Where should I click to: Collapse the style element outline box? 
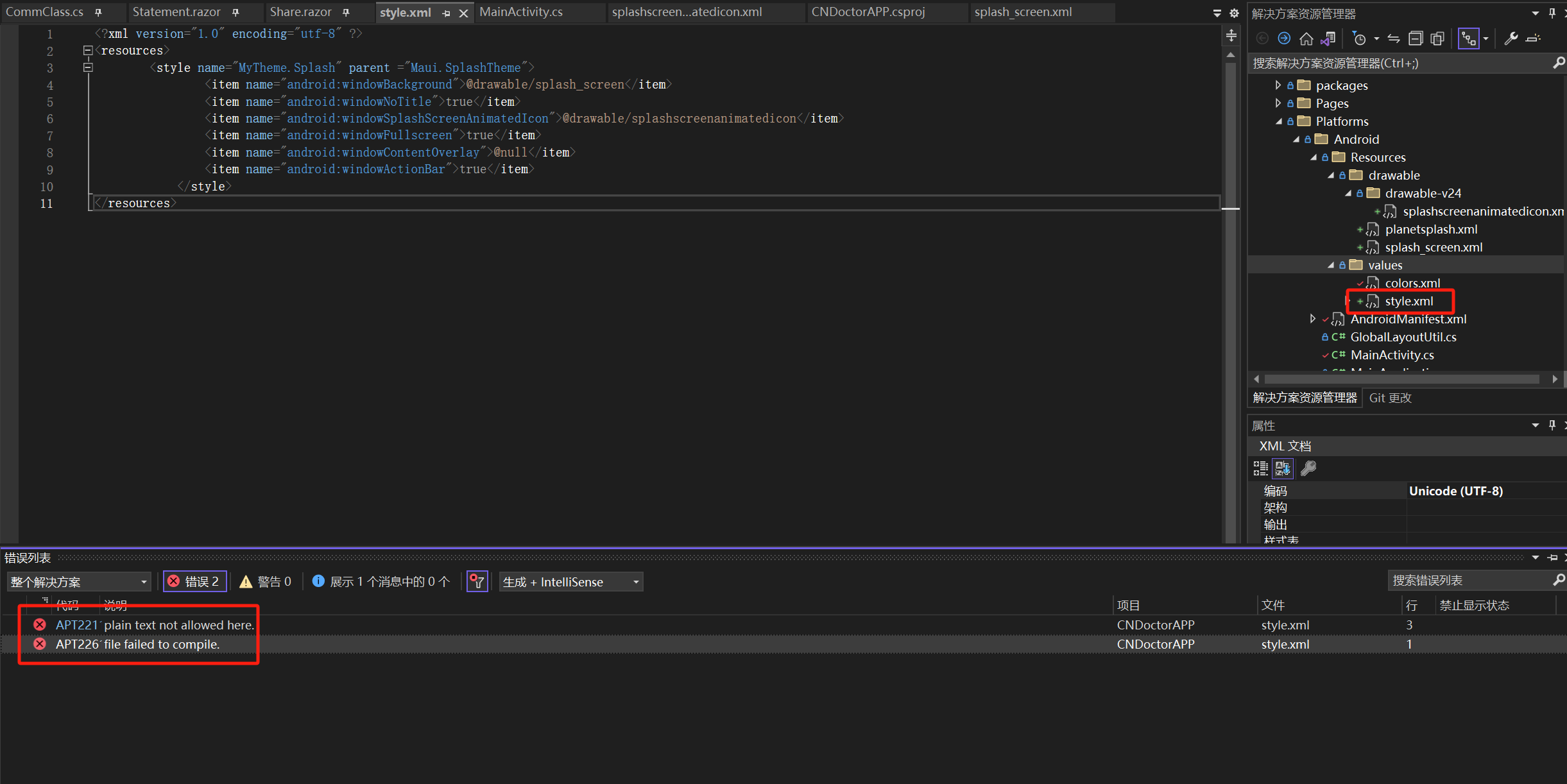coord(88,67)
